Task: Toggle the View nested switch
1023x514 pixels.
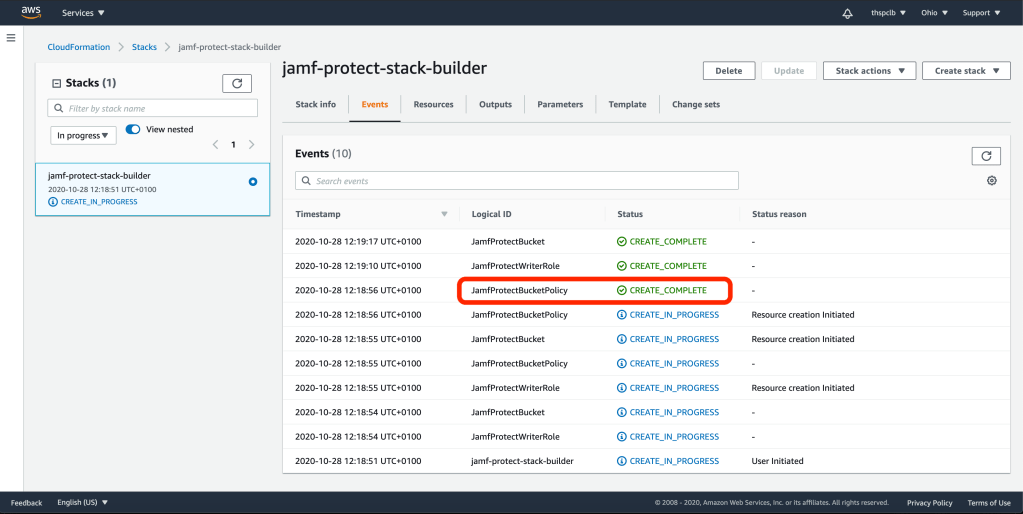Action: click(133, 129)
